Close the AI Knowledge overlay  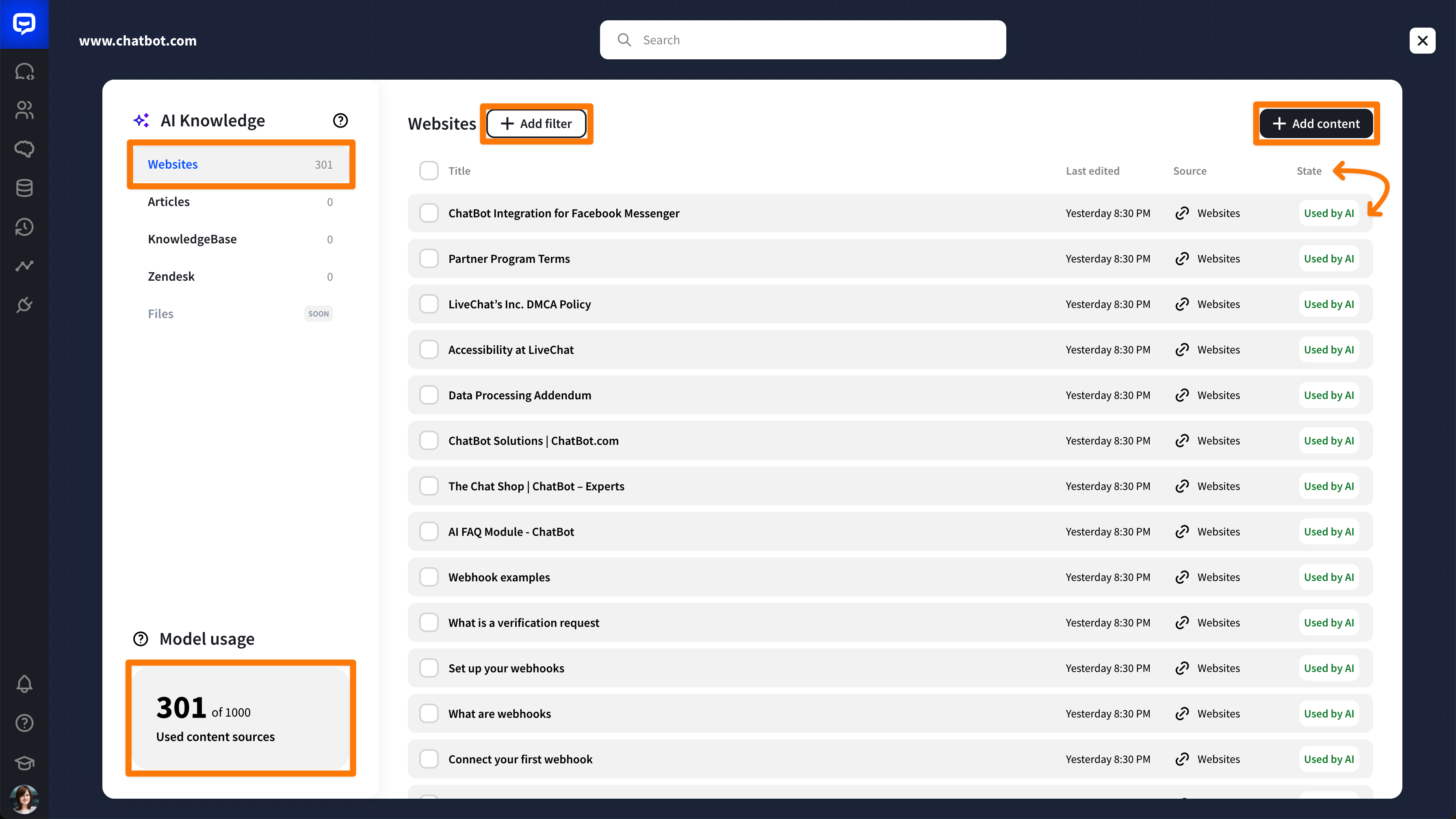[x=1422, y=41]
